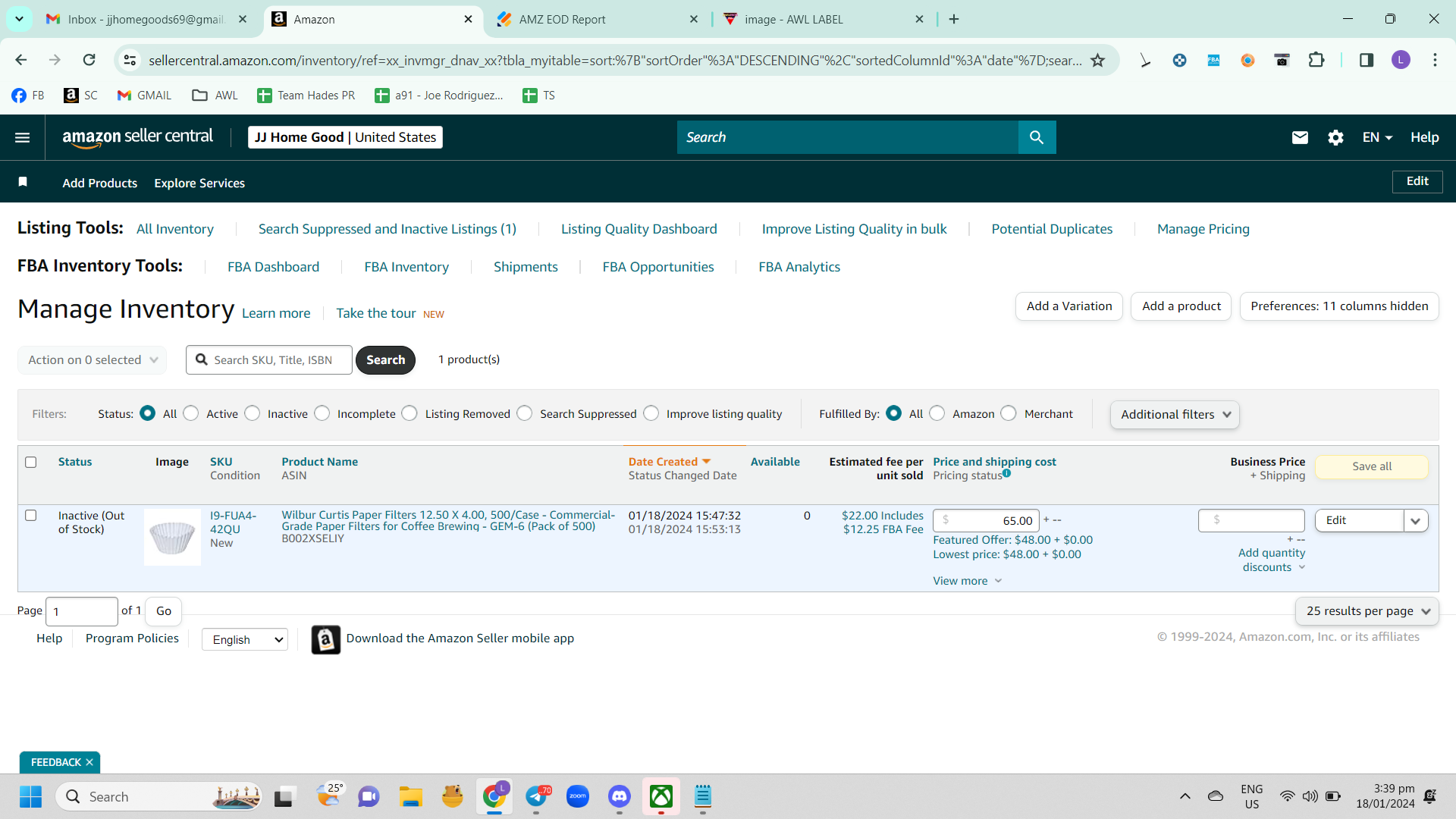The image size is (1456, 819).
Task: Open the Settings gear icon
Action: (1335, 137)
